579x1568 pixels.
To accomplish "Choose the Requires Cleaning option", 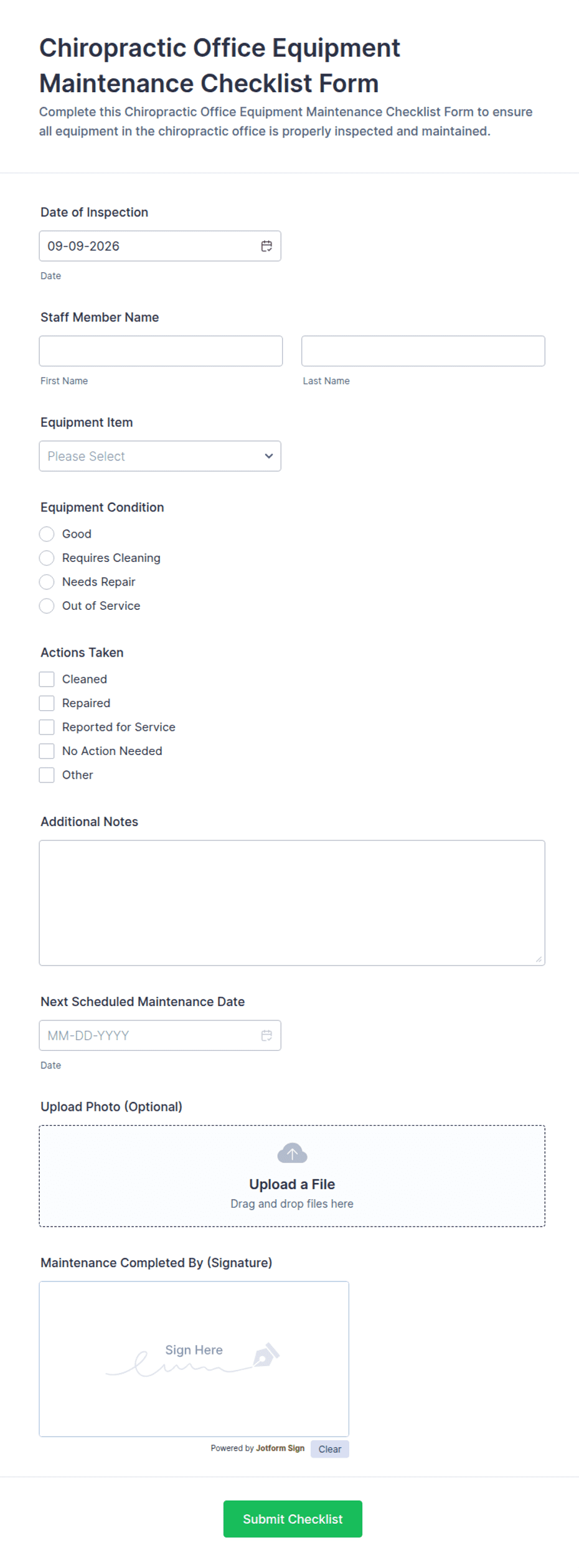I will click(47, 558).
